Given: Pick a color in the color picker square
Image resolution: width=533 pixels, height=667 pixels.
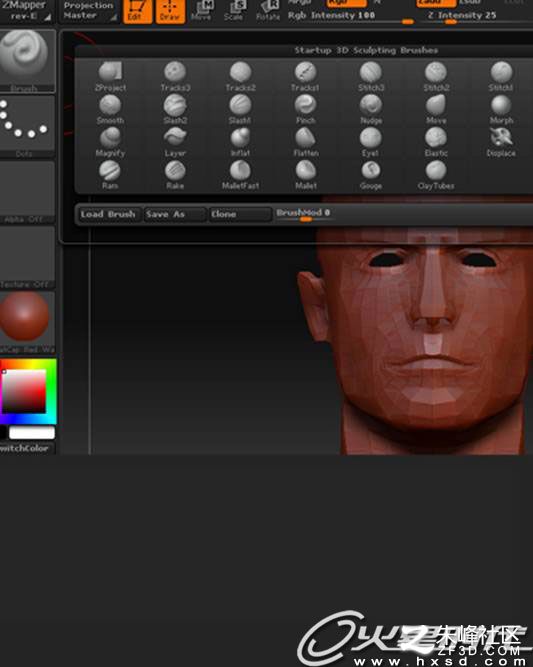Looking at the screenshot, I should pyautogui.click(x=24, y=391).
